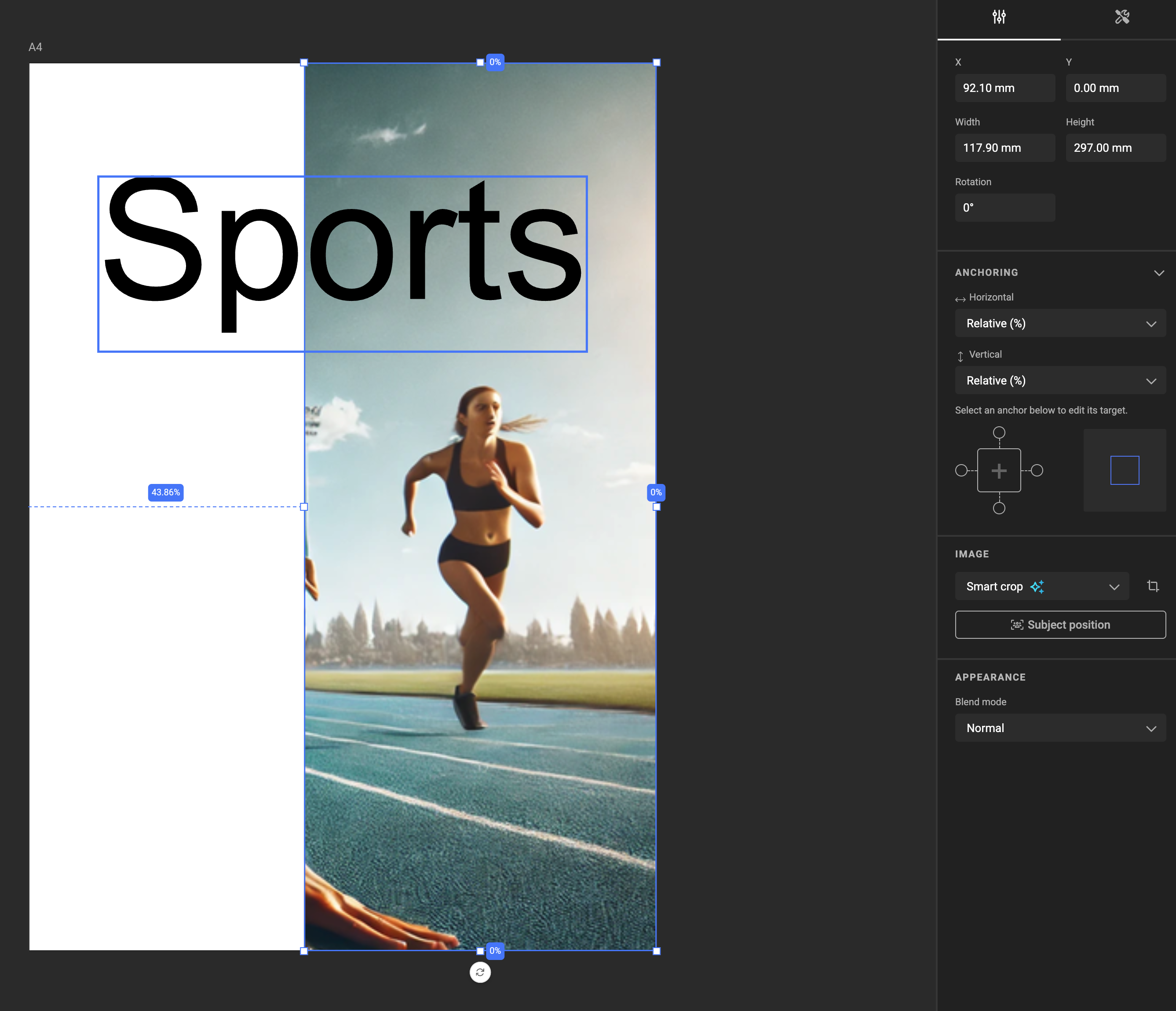Click the replace image refresh icon
Image resolution: width=1176 pixels, height=1011 pixels.
click(x=480, y=972)
